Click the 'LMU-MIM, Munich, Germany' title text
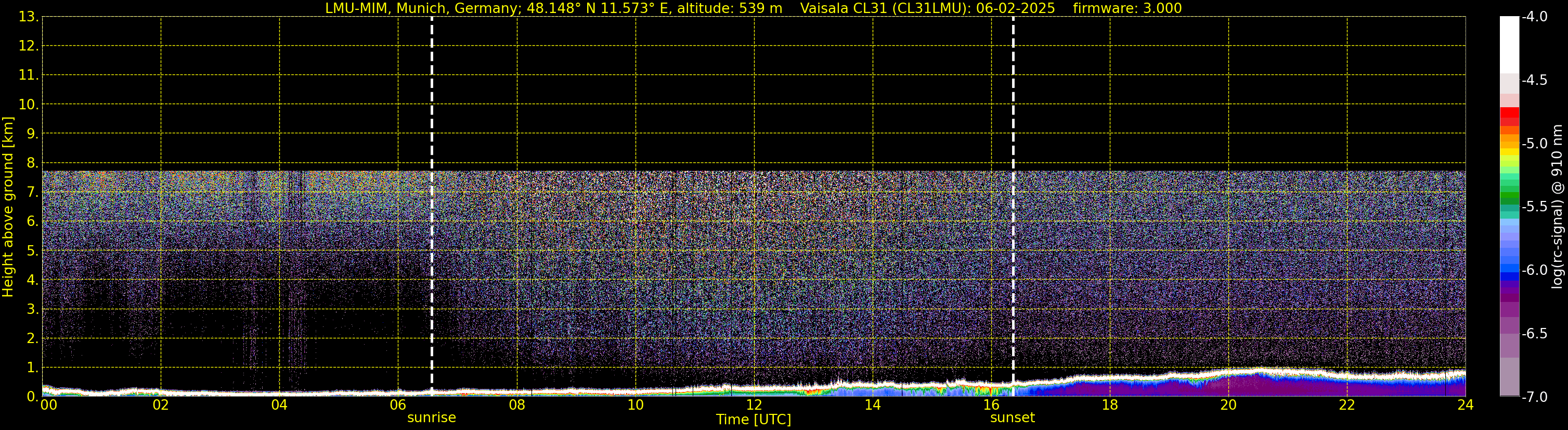The width and height of the screenshot is (1568, 430). 421,8
